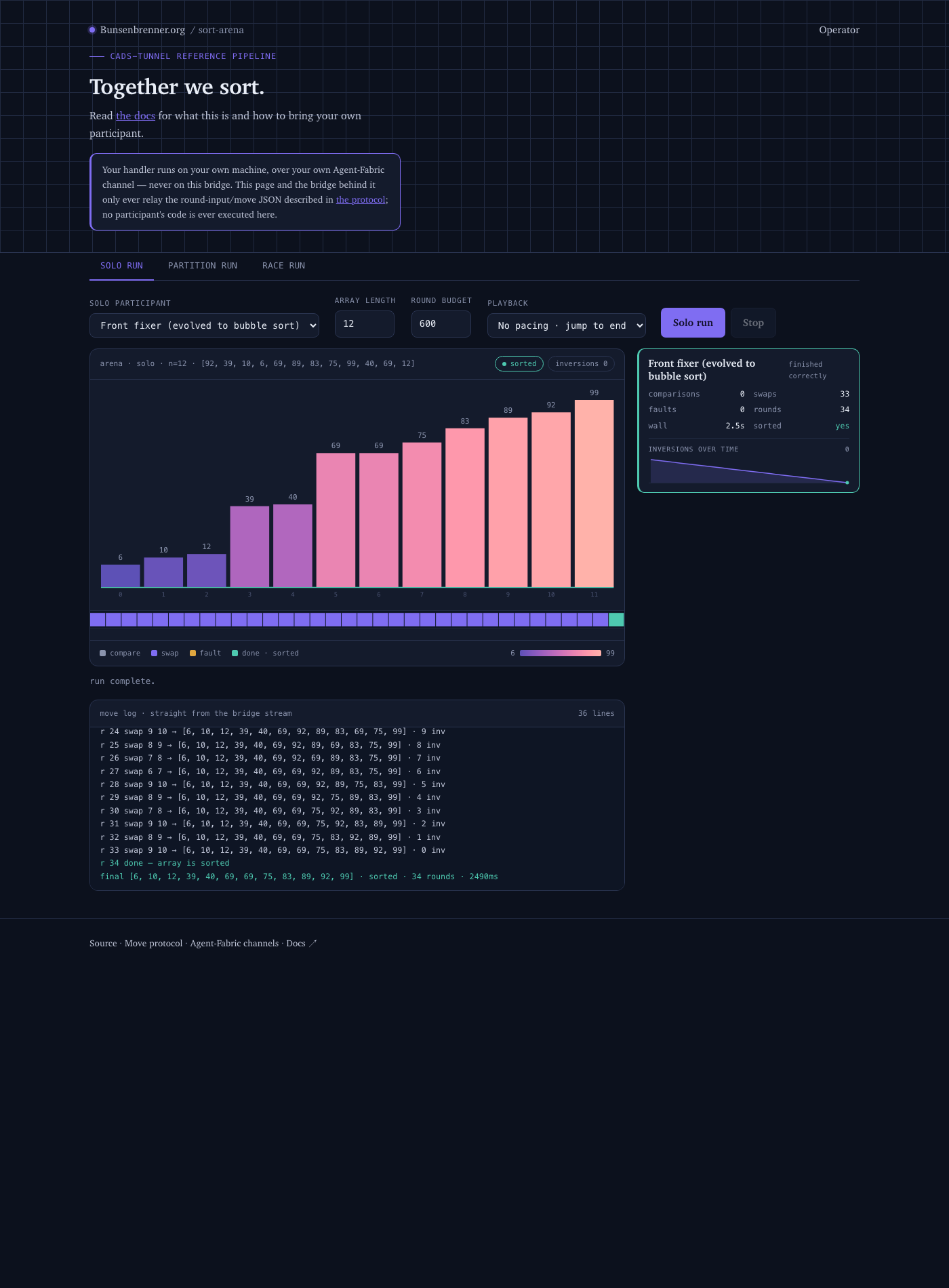The width and height of the screenshot is (949, 1288).
Task: Click the green done legend swatch
Action: point(235,653)
